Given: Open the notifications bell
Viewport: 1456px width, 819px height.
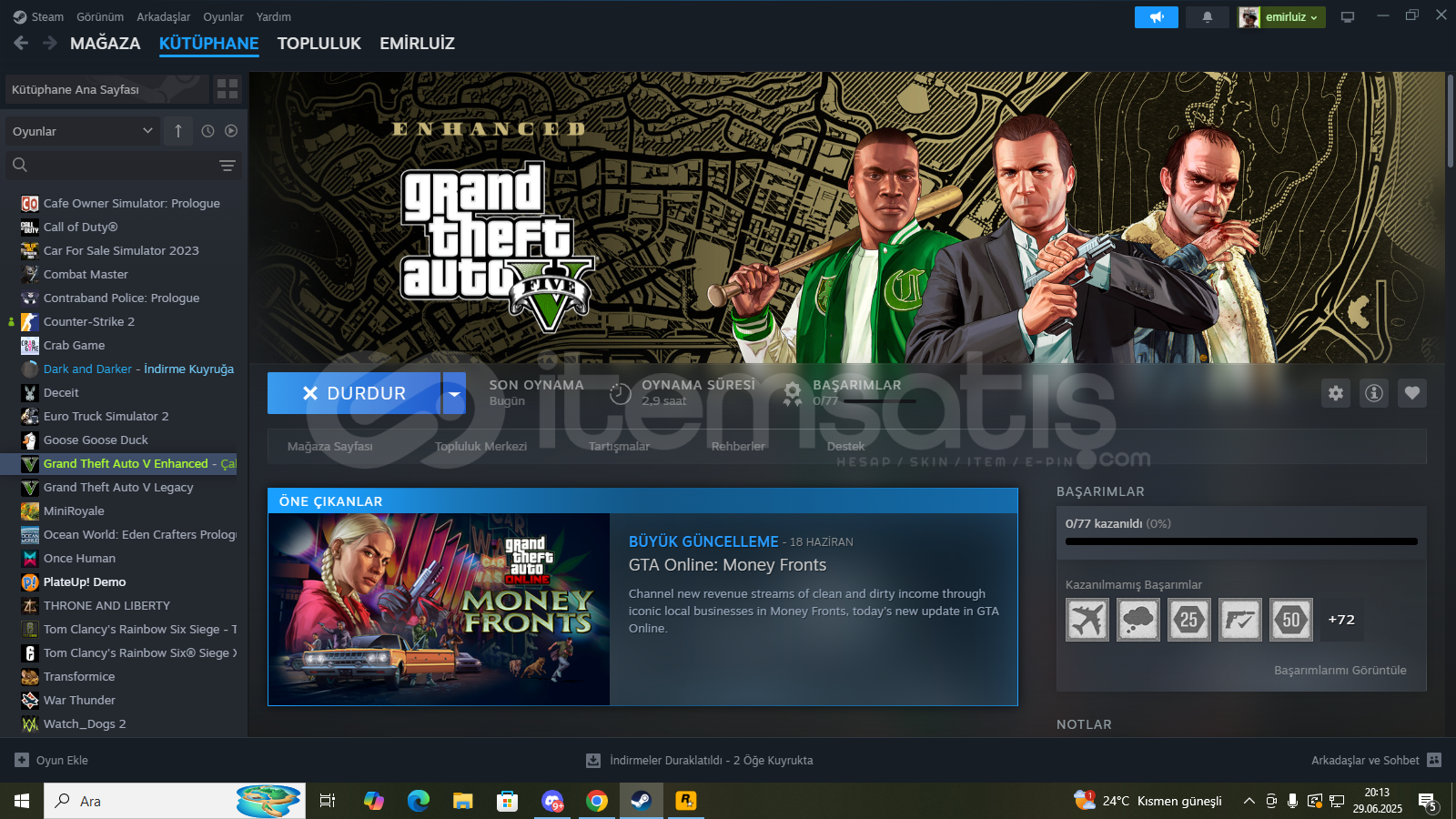Looking at the screenshot, I should 1208,17.
